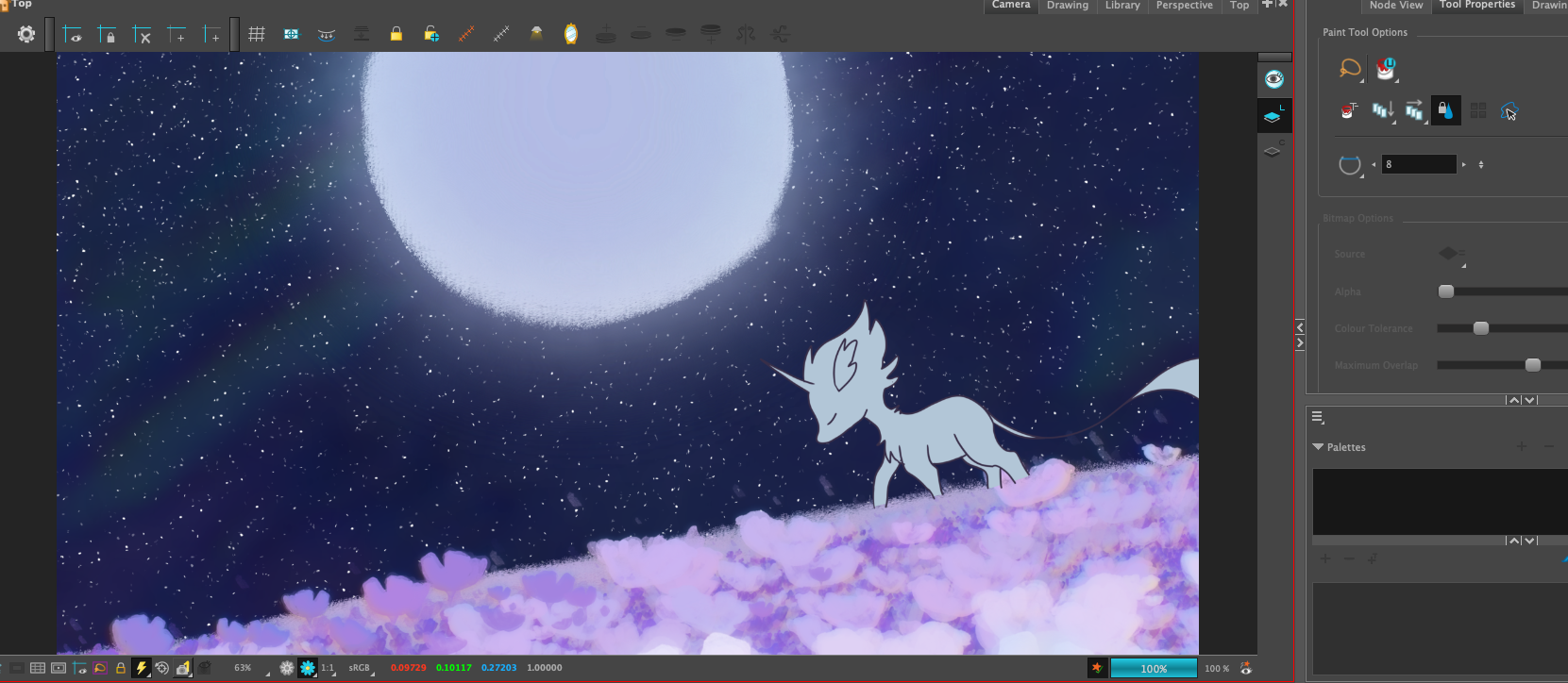The width and height of the screenshot is (1568, 683).
Task: Click the grey gear render mode icon
Action: (x=287, y=668)
